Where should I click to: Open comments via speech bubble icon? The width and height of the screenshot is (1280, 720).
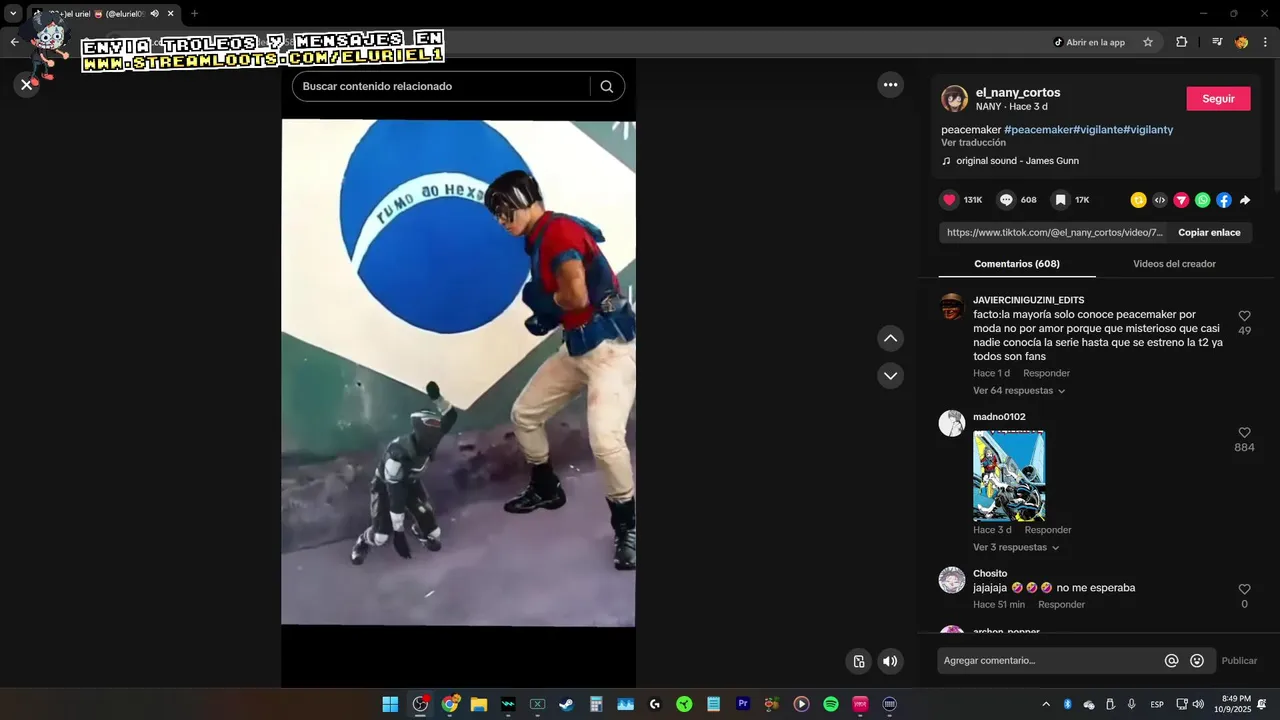[1007, 200]
